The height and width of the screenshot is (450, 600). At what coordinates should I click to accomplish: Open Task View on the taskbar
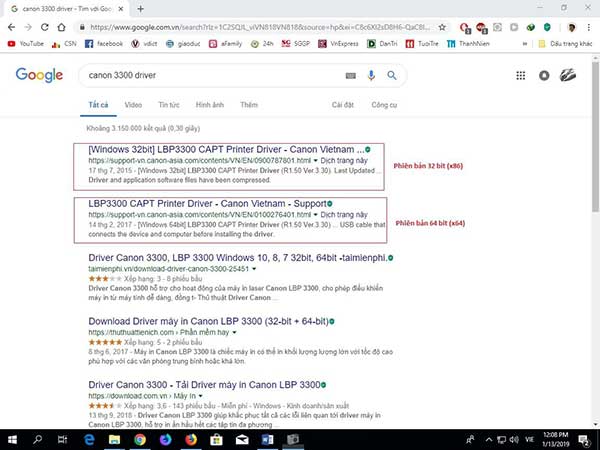(x=63, y=440)
